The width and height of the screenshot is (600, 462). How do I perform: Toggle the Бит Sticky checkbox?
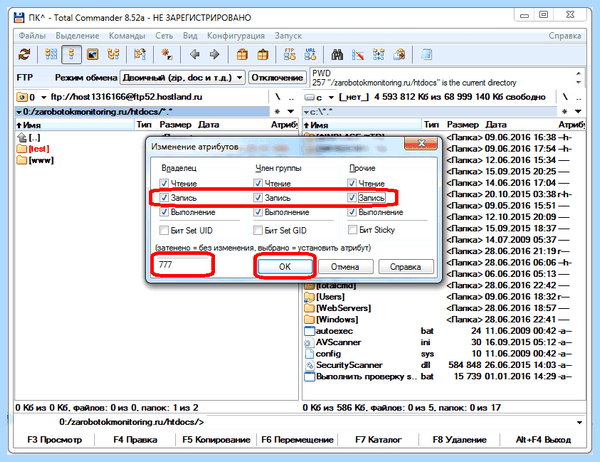[x=352, y=230]
